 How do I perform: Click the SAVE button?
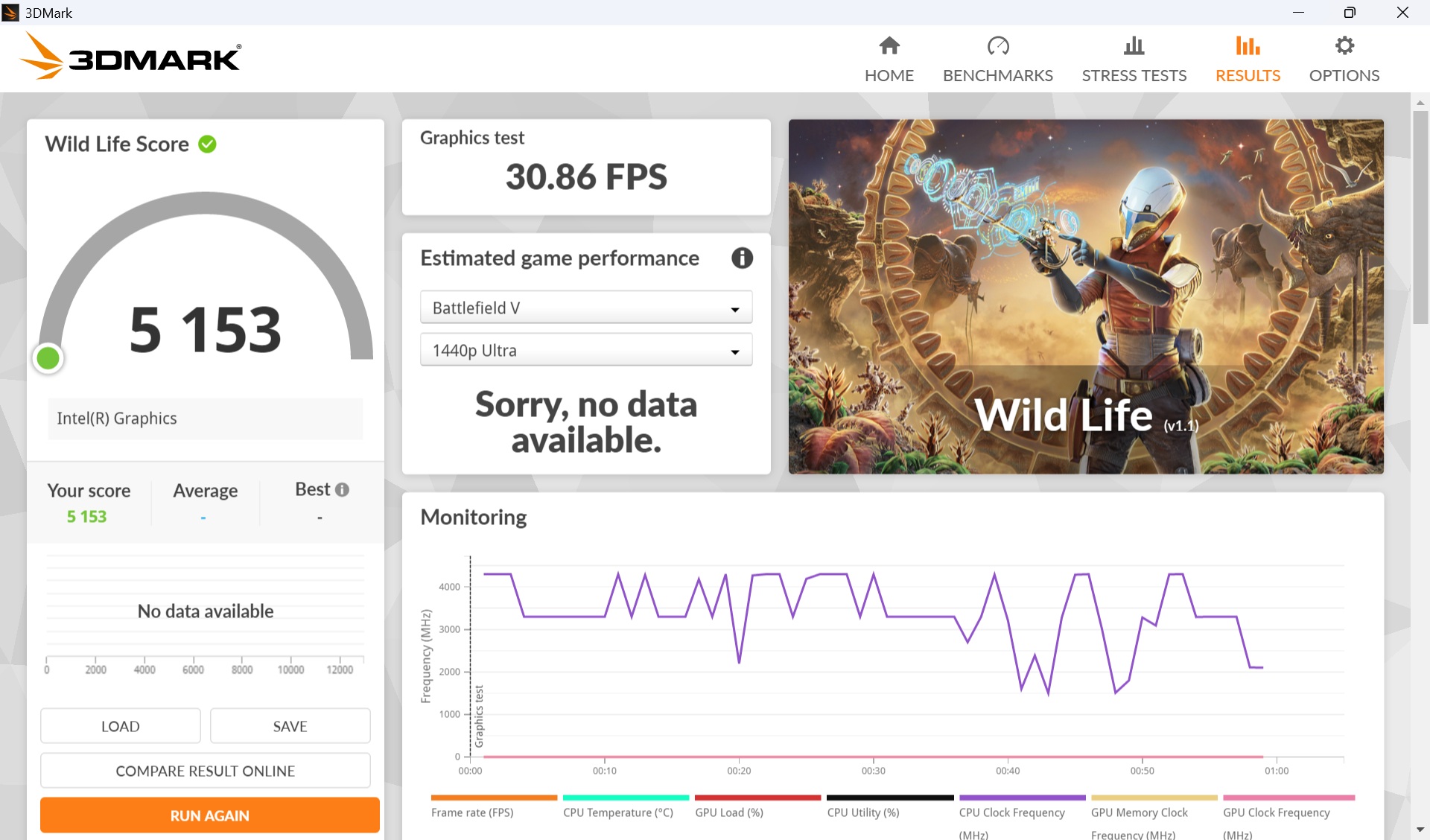[x=290, y=726]
